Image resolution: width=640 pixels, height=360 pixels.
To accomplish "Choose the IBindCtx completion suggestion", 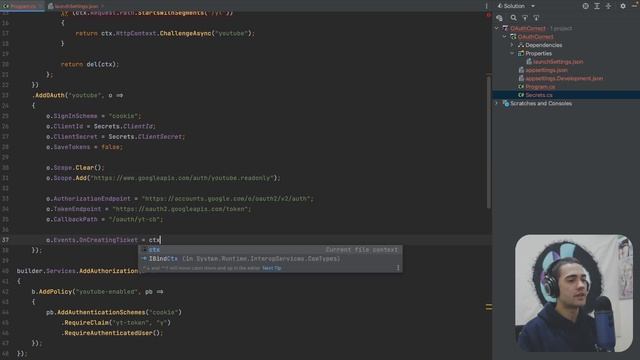I will tap(270, 259).
